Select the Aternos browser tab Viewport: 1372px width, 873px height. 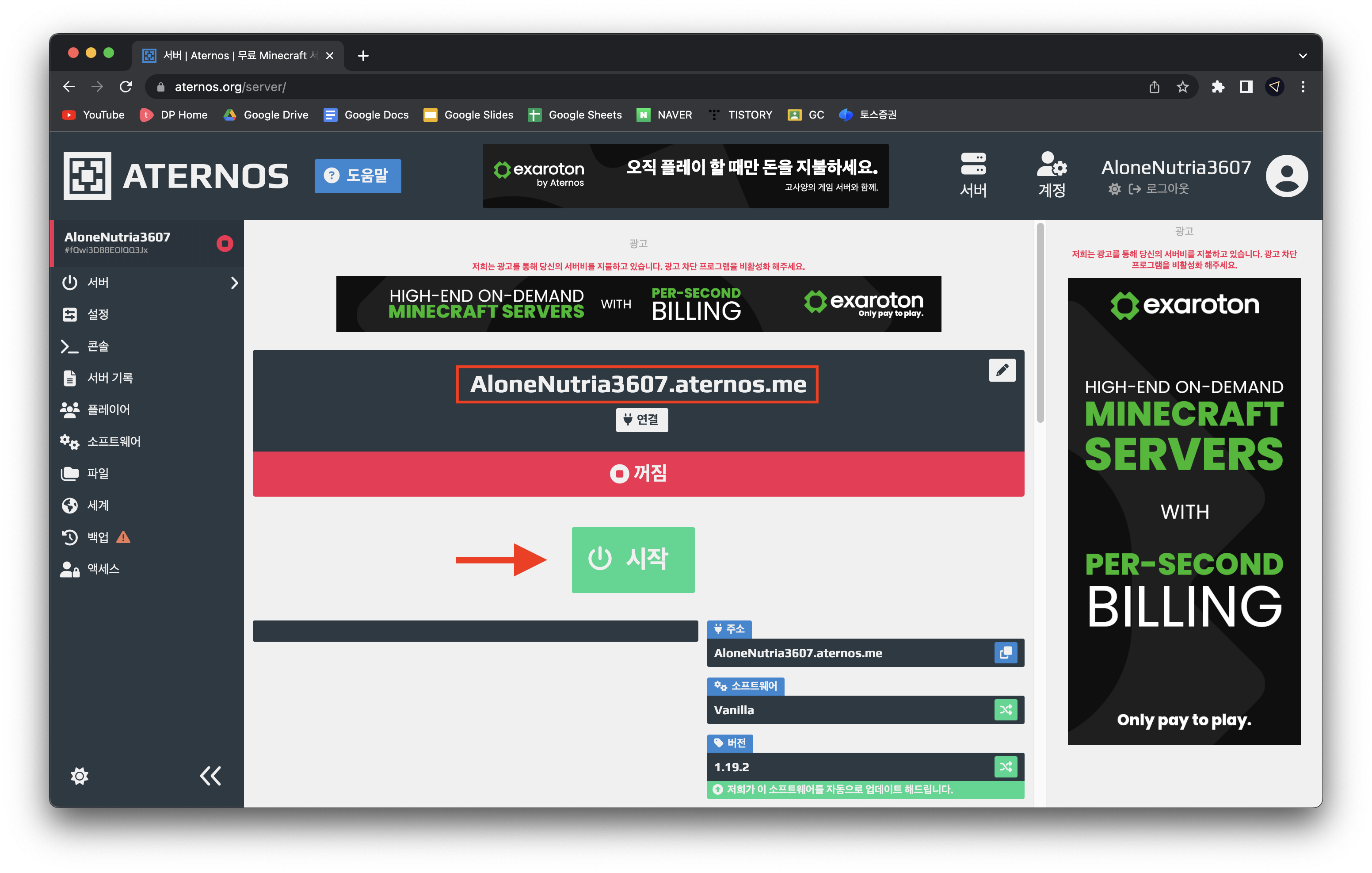238,55
